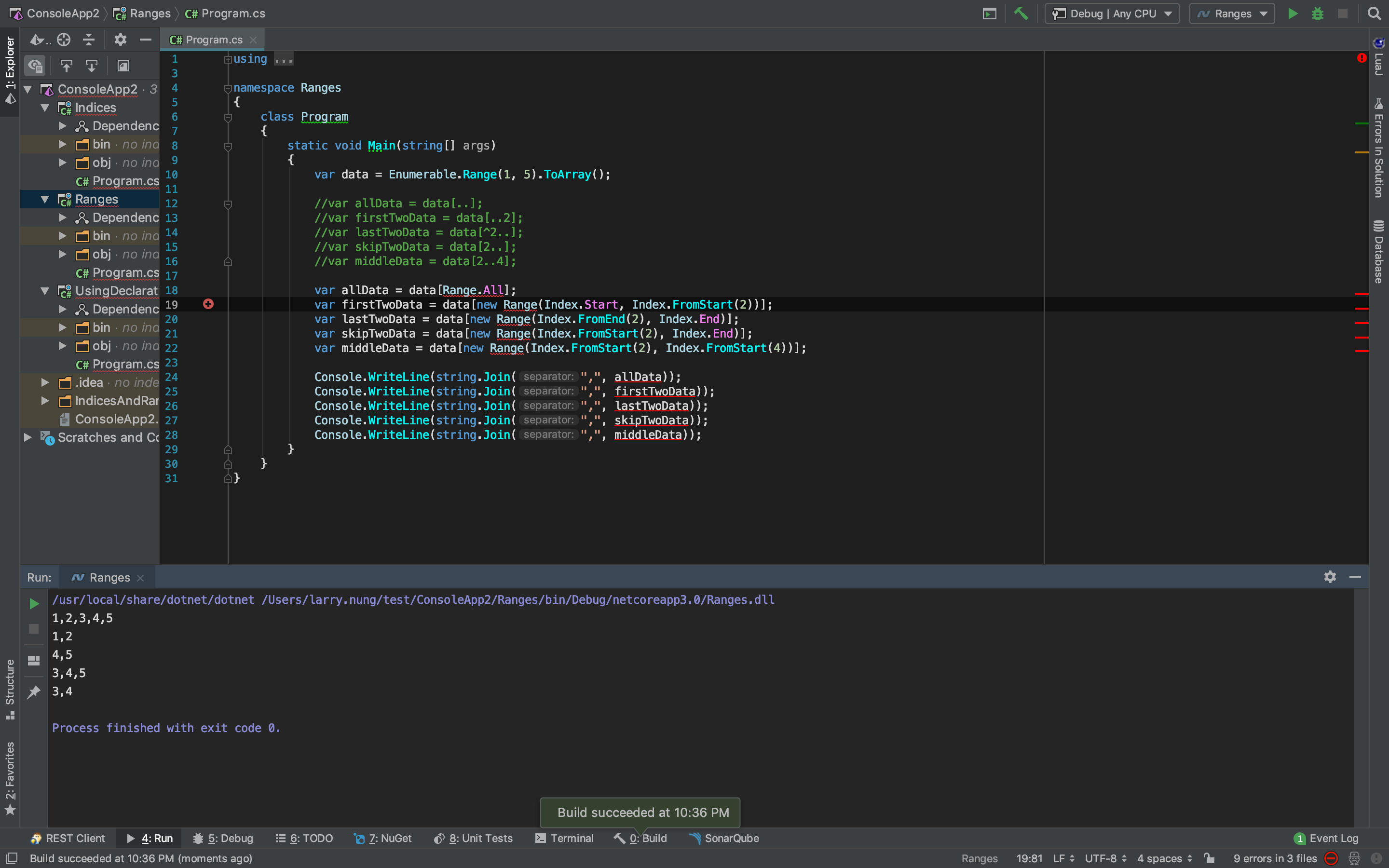This screenshot has width=1389, height=868.
Task: Click the stop square in Run panel
Action: 34,629
